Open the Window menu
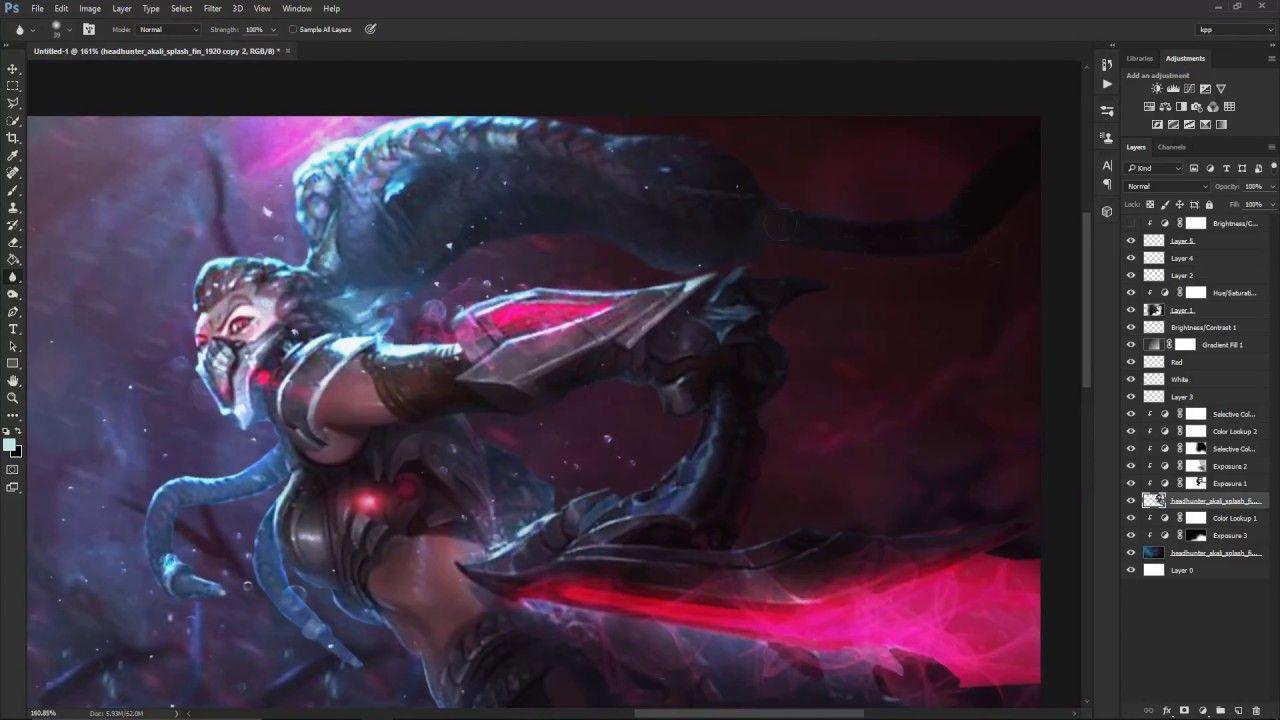The height and width of the screenshot is (720, 1280). (x=297, y=8)
